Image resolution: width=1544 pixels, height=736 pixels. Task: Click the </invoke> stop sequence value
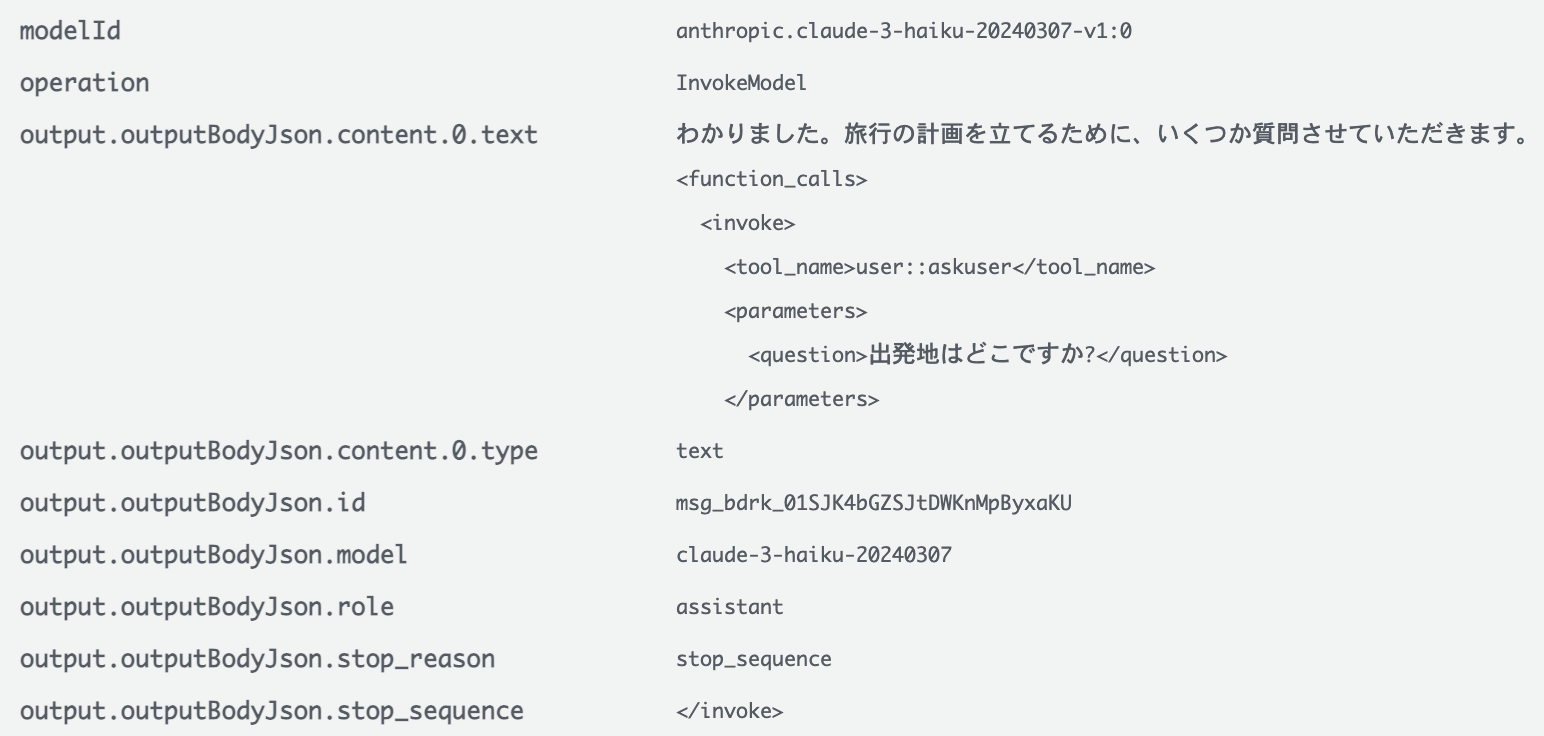coord(730,711)
